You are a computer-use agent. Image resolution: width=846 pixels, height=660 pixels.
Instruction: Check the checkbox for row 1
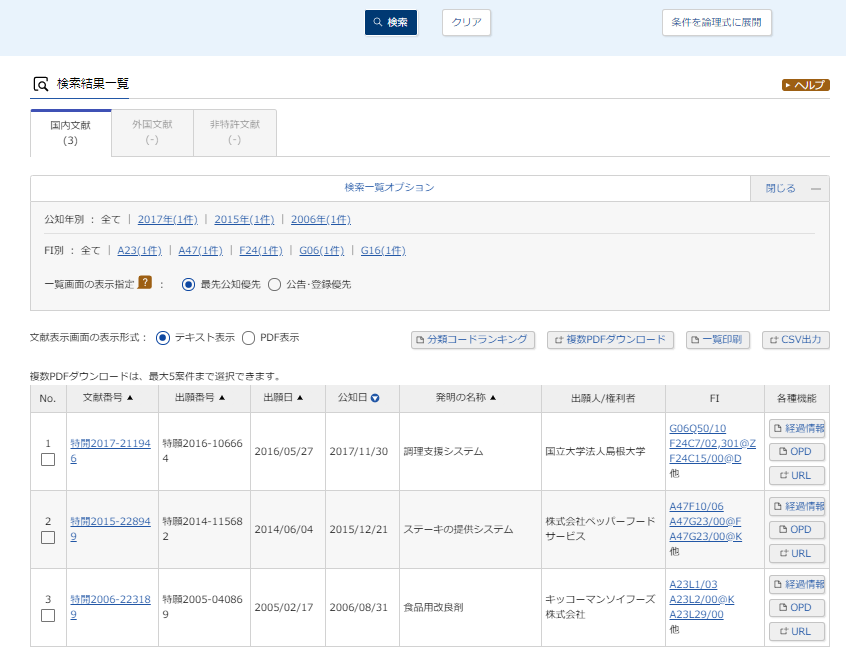(48, 459)
